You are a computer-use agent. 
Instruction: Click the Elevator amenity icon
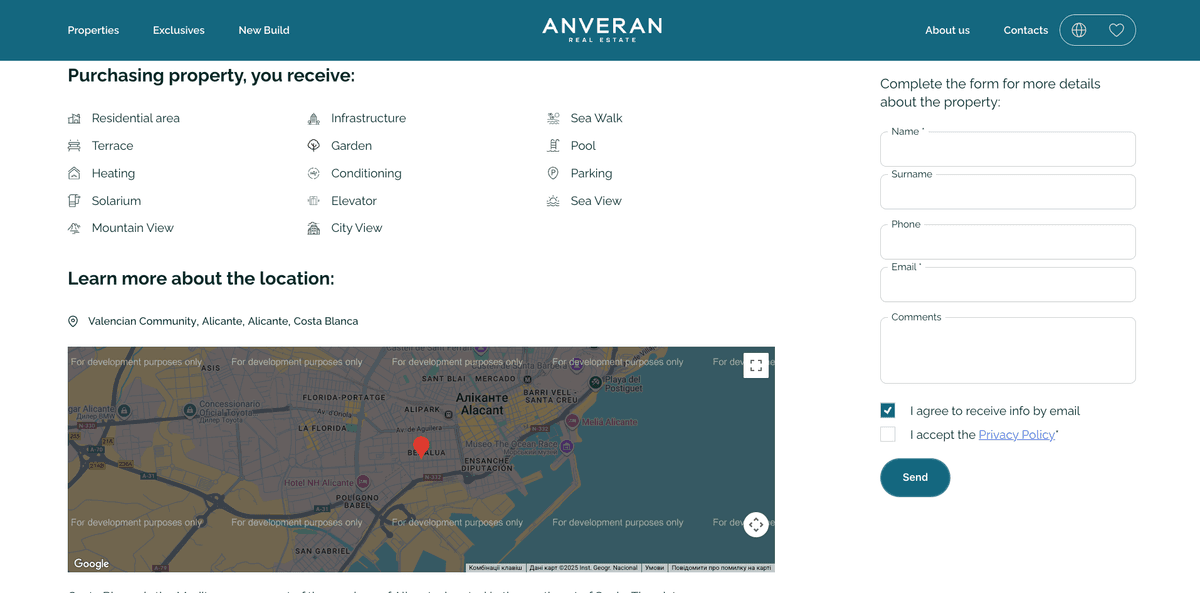[313, 200]
